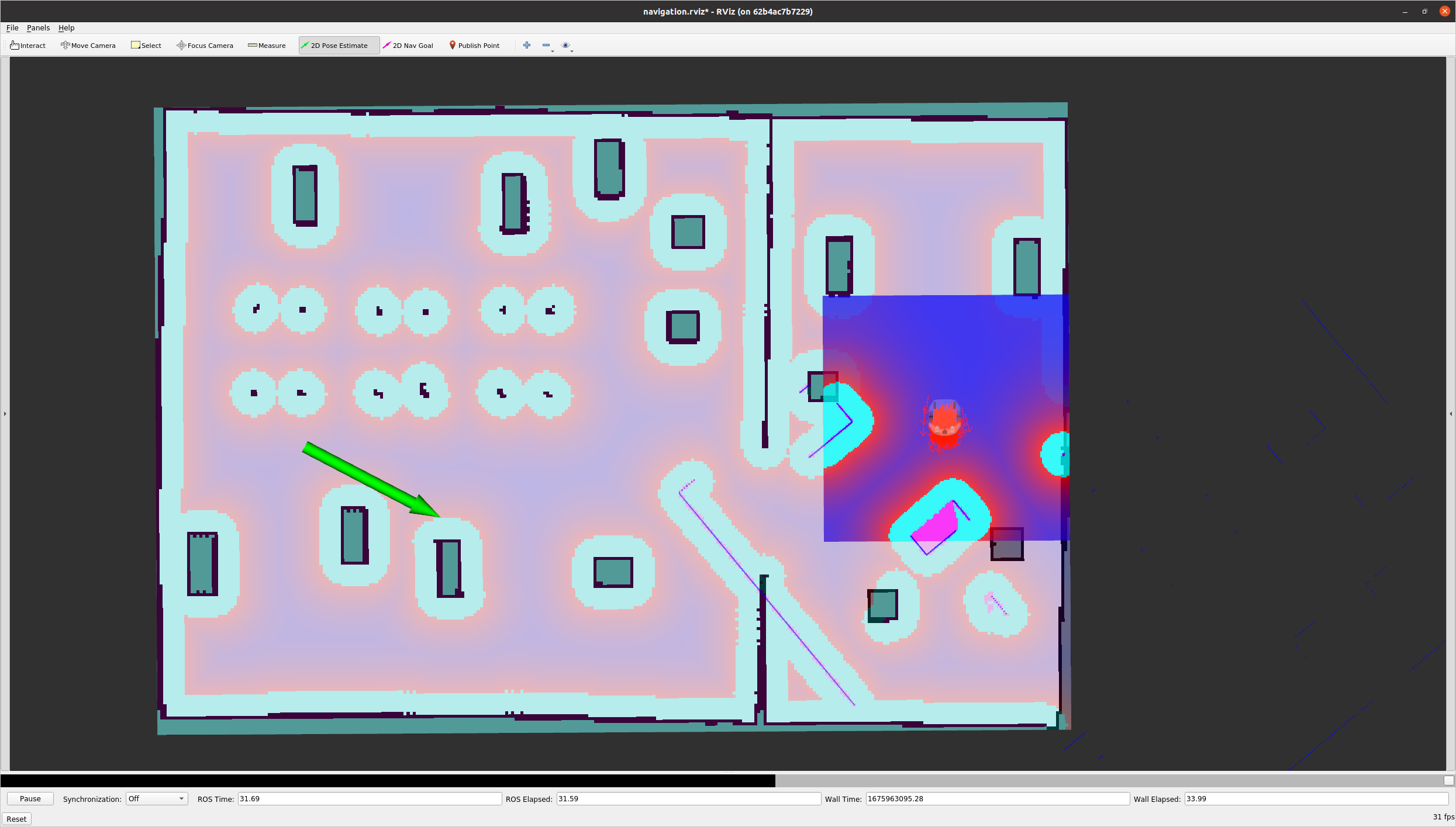This screenshot has width=1456, height=827.
Task: Expand the collapsed right side panel
Action: coord(1451,414)
